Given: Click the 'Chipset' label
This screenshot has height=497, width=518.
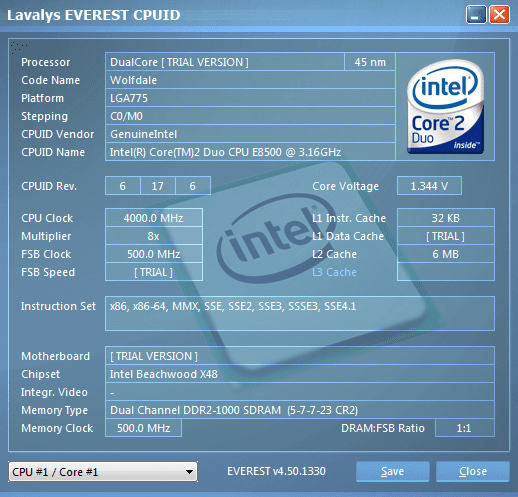Looking at the screenshot, I should pyautogui.click(x=41, y=374).
